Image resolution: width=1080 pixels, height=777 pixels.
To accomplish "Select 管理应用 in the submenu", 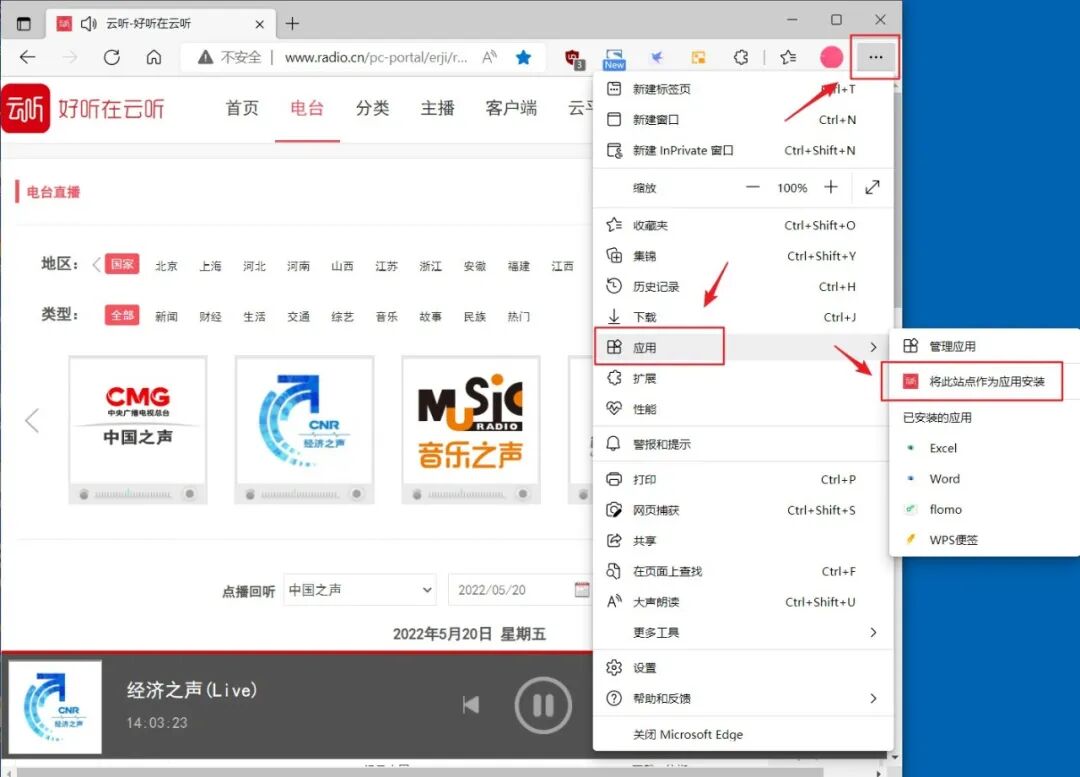I will pos(985,346).
